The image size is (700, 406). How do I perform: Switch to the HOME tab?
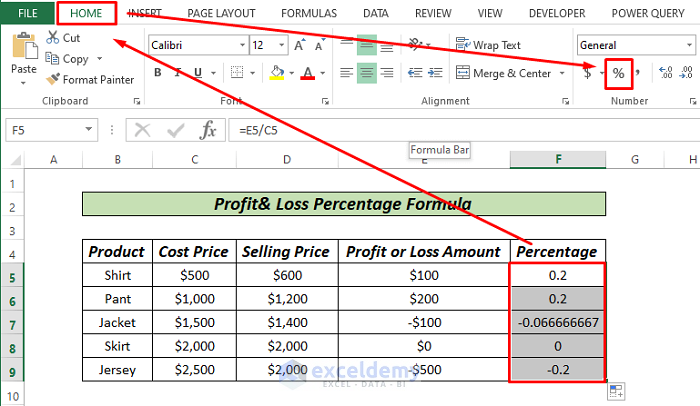[x=86, y=13]
